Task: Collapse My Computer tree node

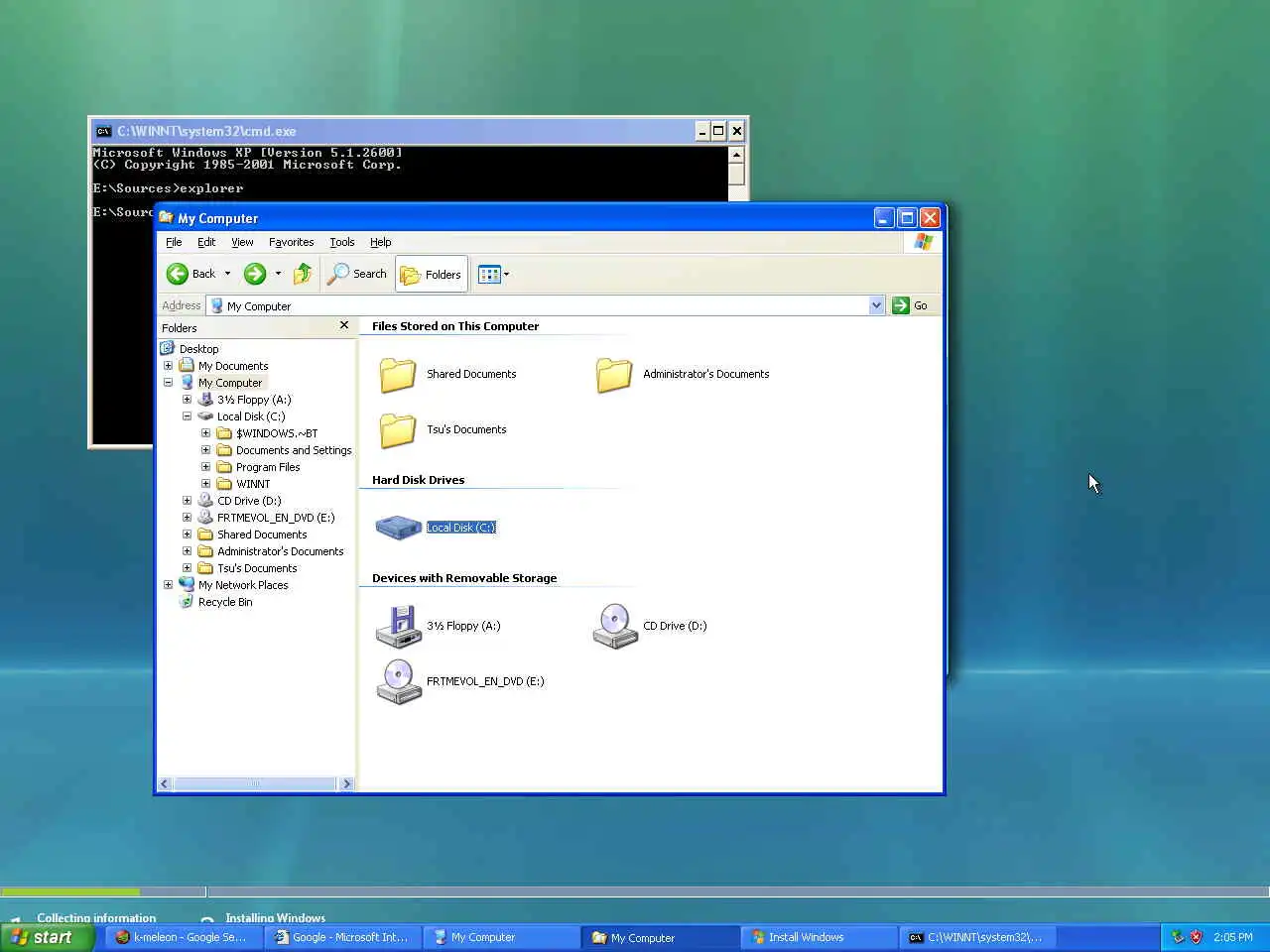Action: (x=168, y=383)
